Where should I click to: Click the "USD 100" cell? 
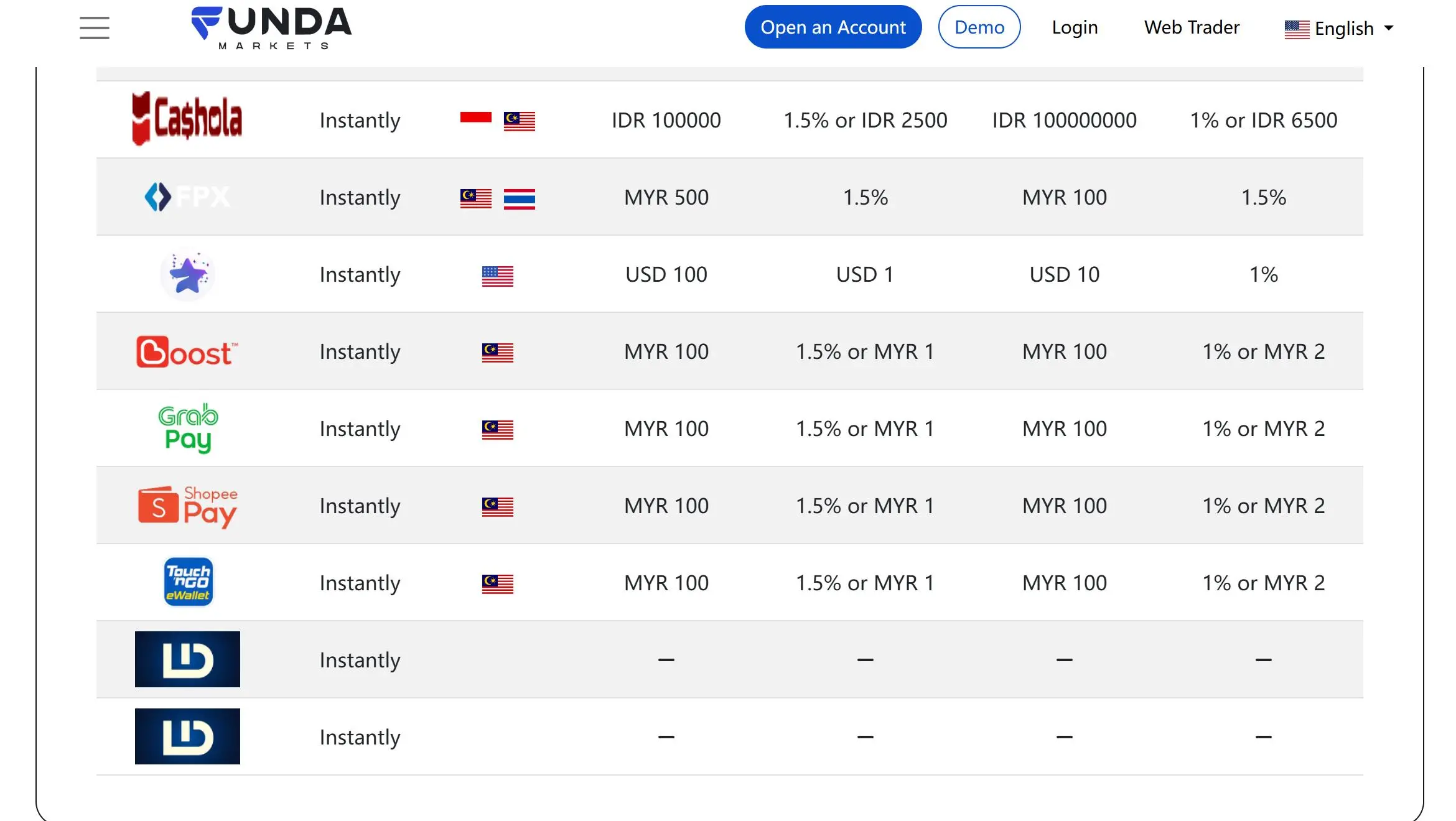(666, 274)
